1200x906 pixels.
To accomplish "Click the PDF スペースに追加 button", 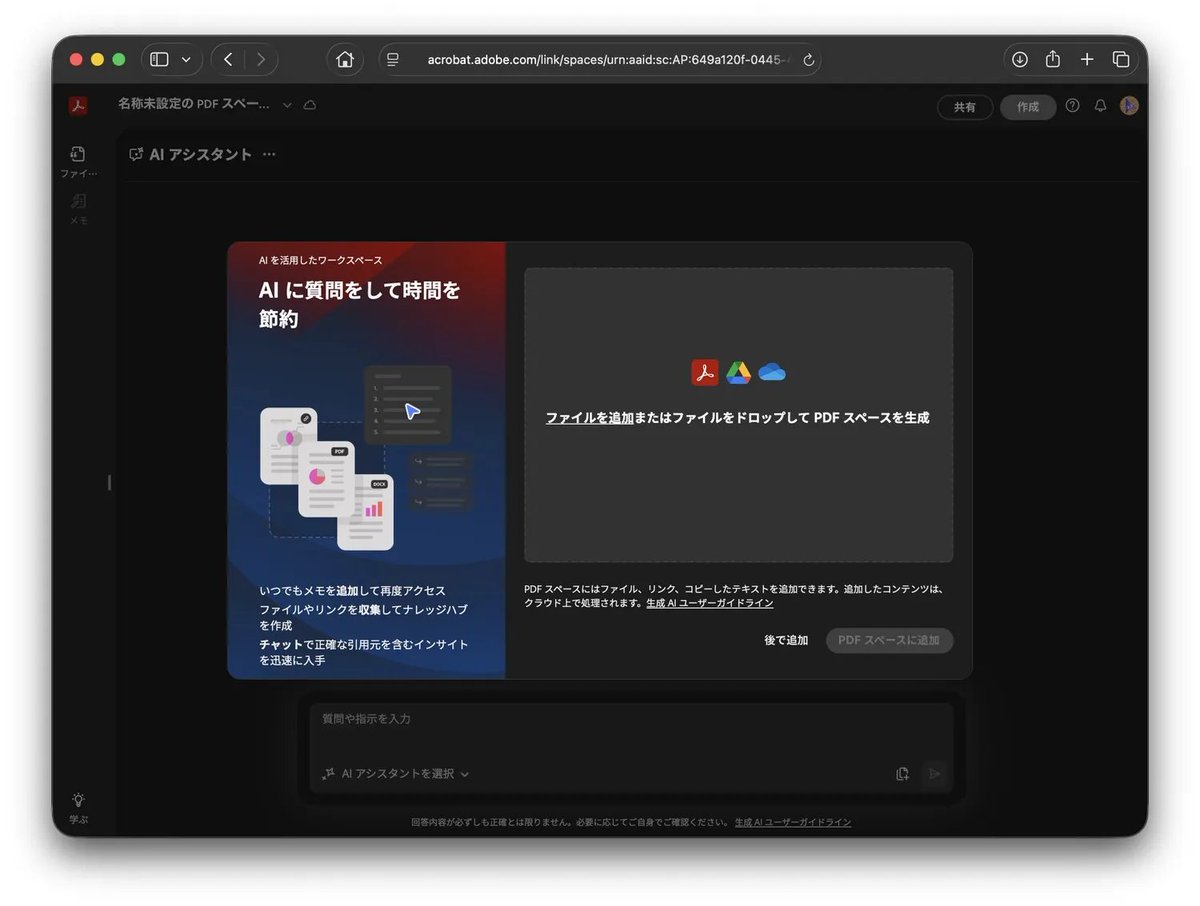I will [x=889, y=640].
